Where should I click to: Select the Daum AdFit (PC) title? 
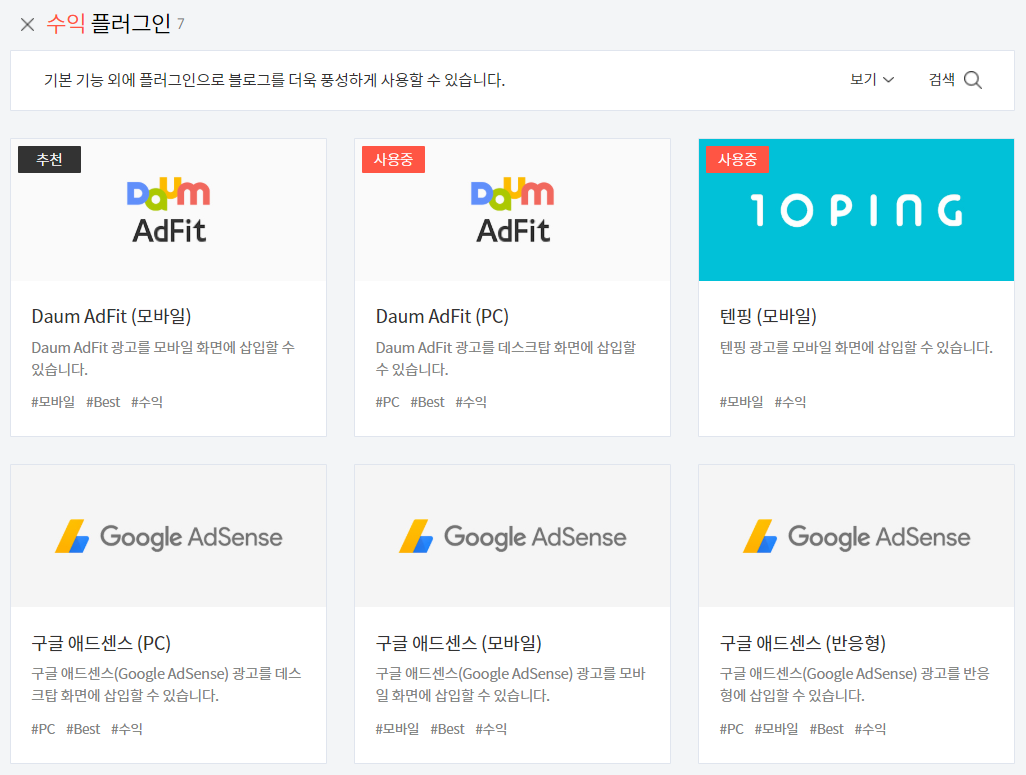coord(442,317)
